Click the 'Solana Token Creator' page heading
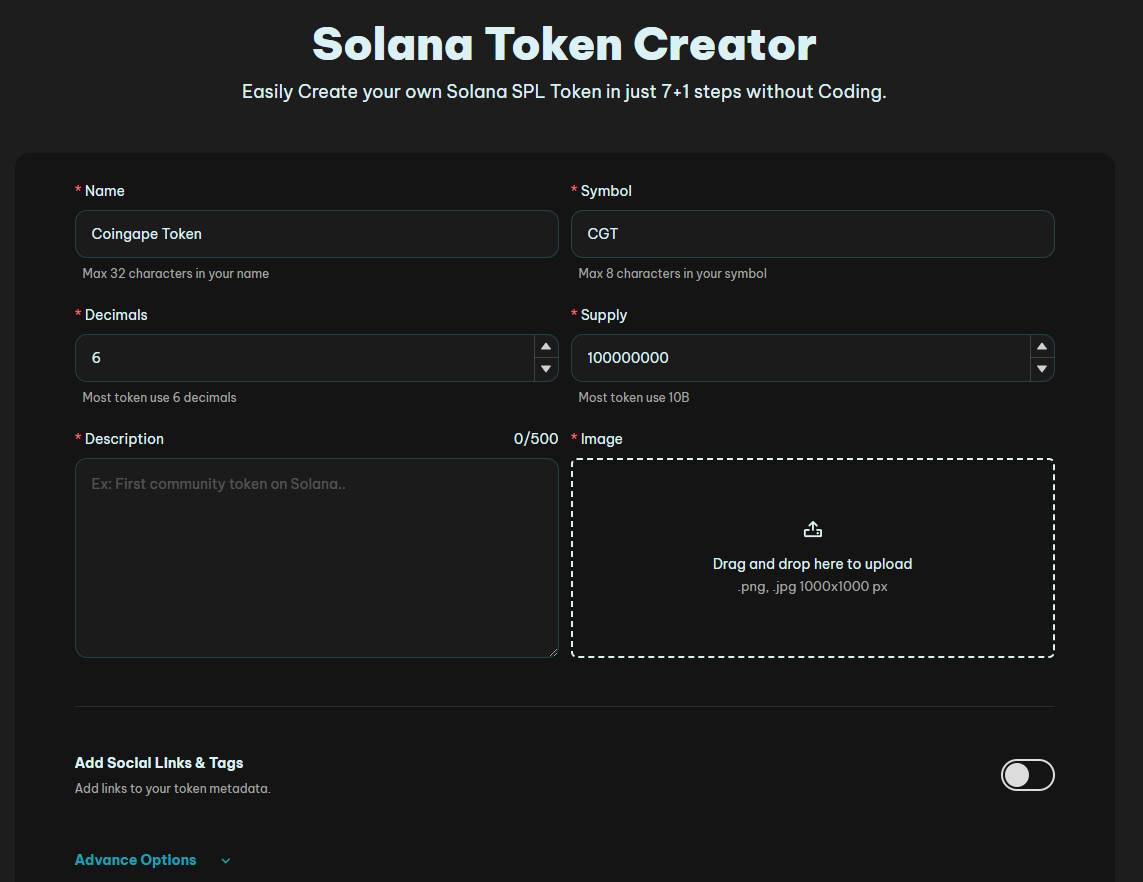Image resolution: width=1143 pixels, height=882 pixels. point(564,45)
